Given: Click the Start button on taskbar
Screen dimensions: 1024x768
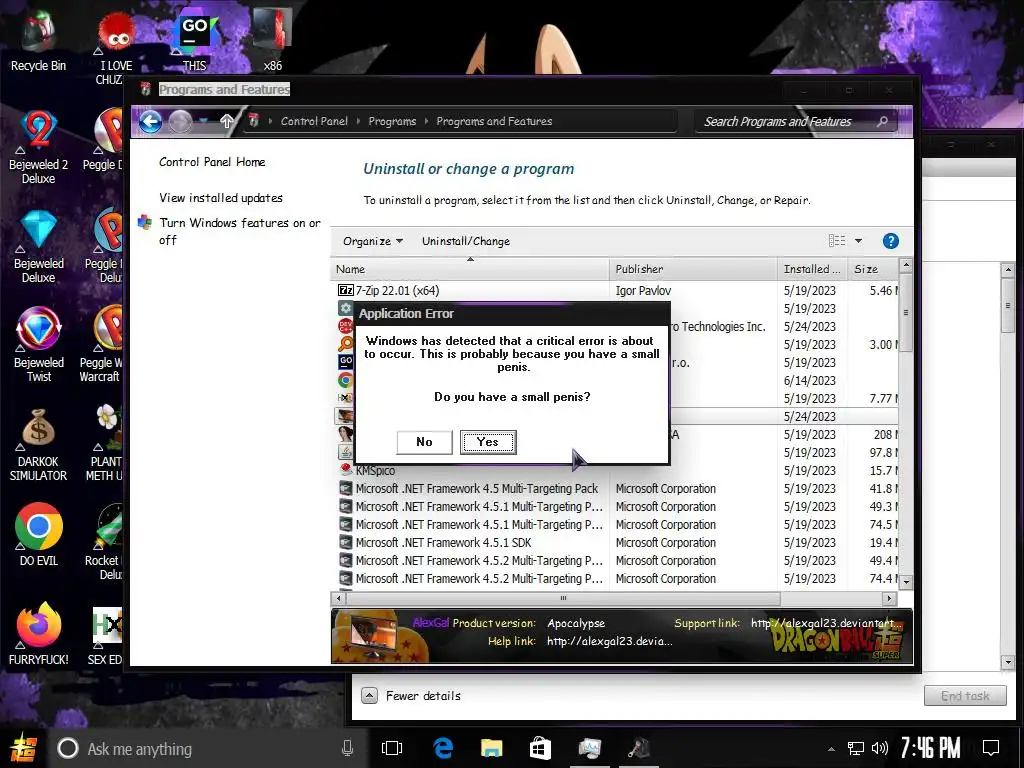Looking at the screenshot, I should tap(24, 748).
